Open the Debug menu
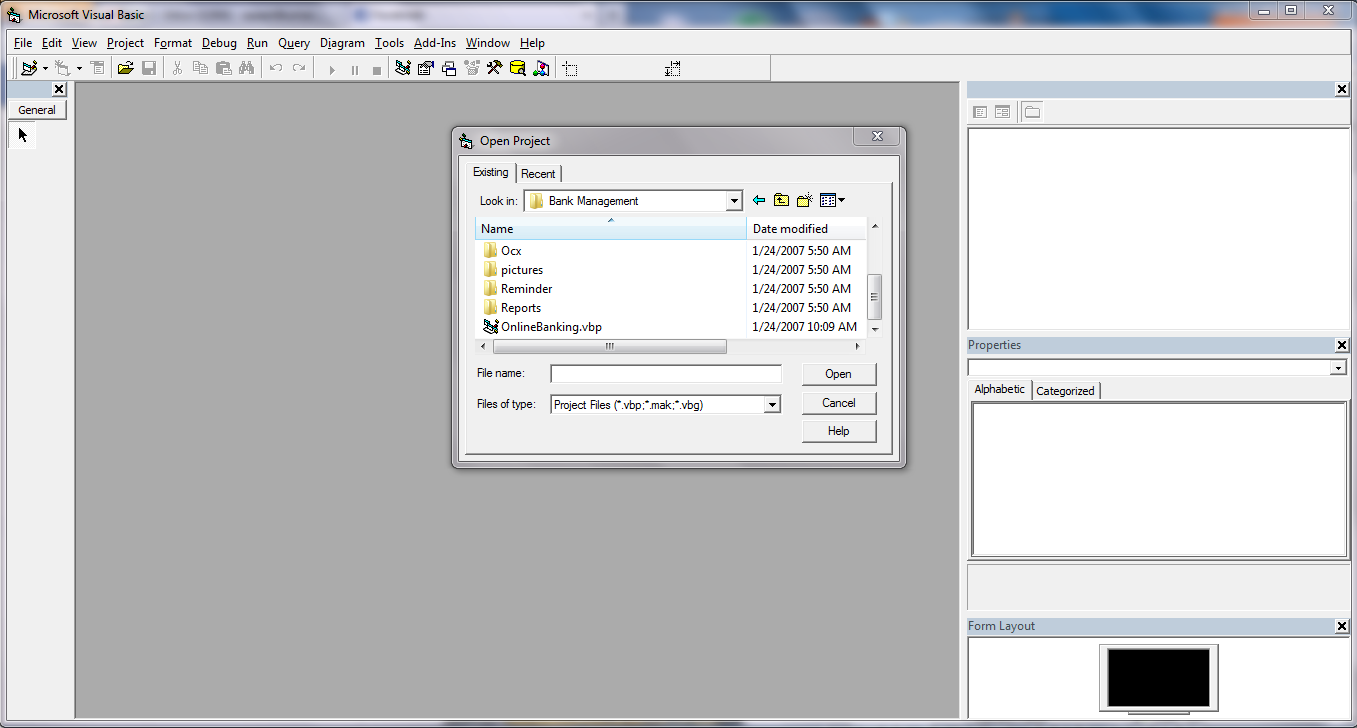The image size is (1357, 728). tap(219, 43)
